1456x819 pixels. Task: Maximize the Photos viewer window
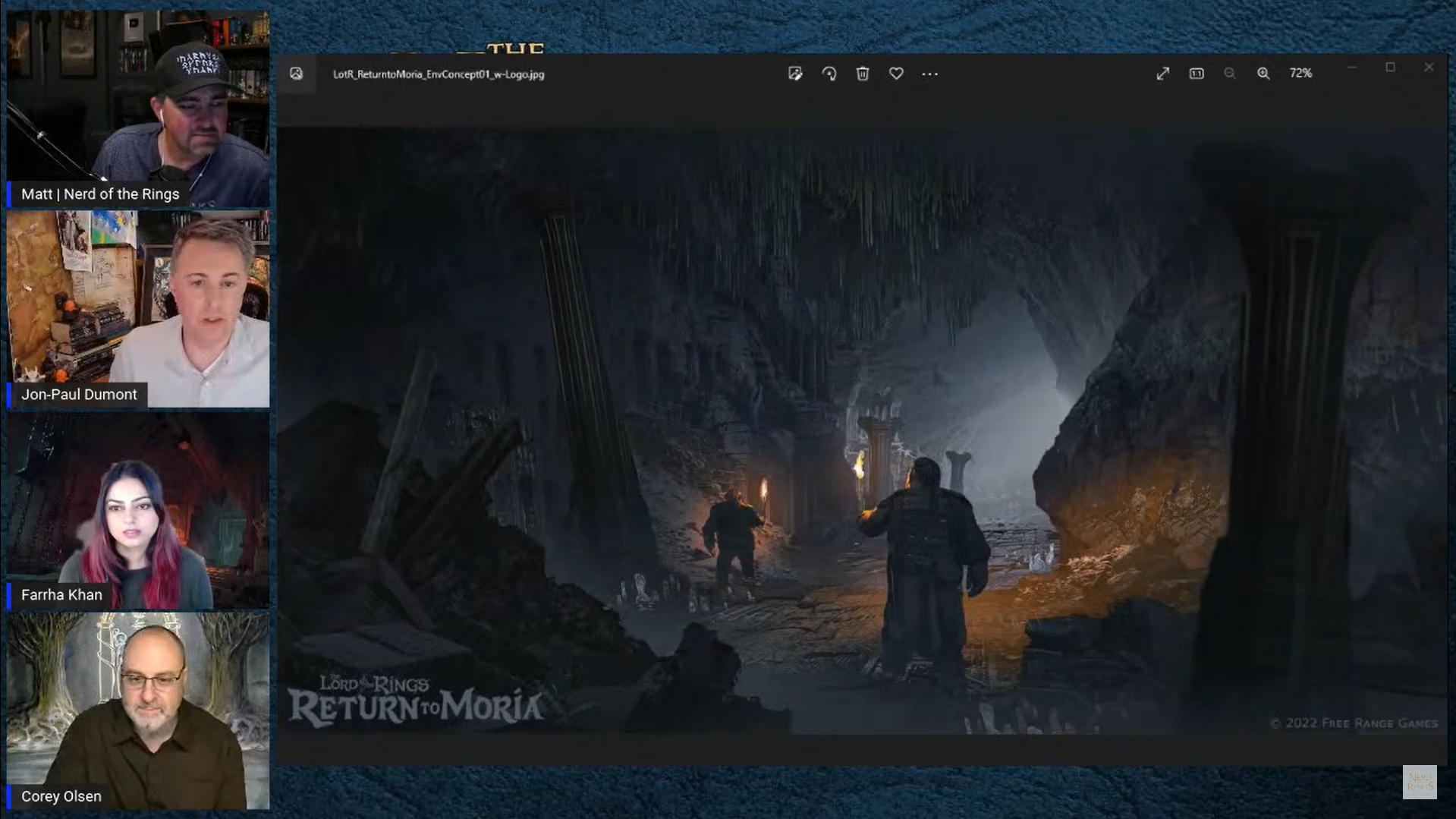(x=1390, y=68)
